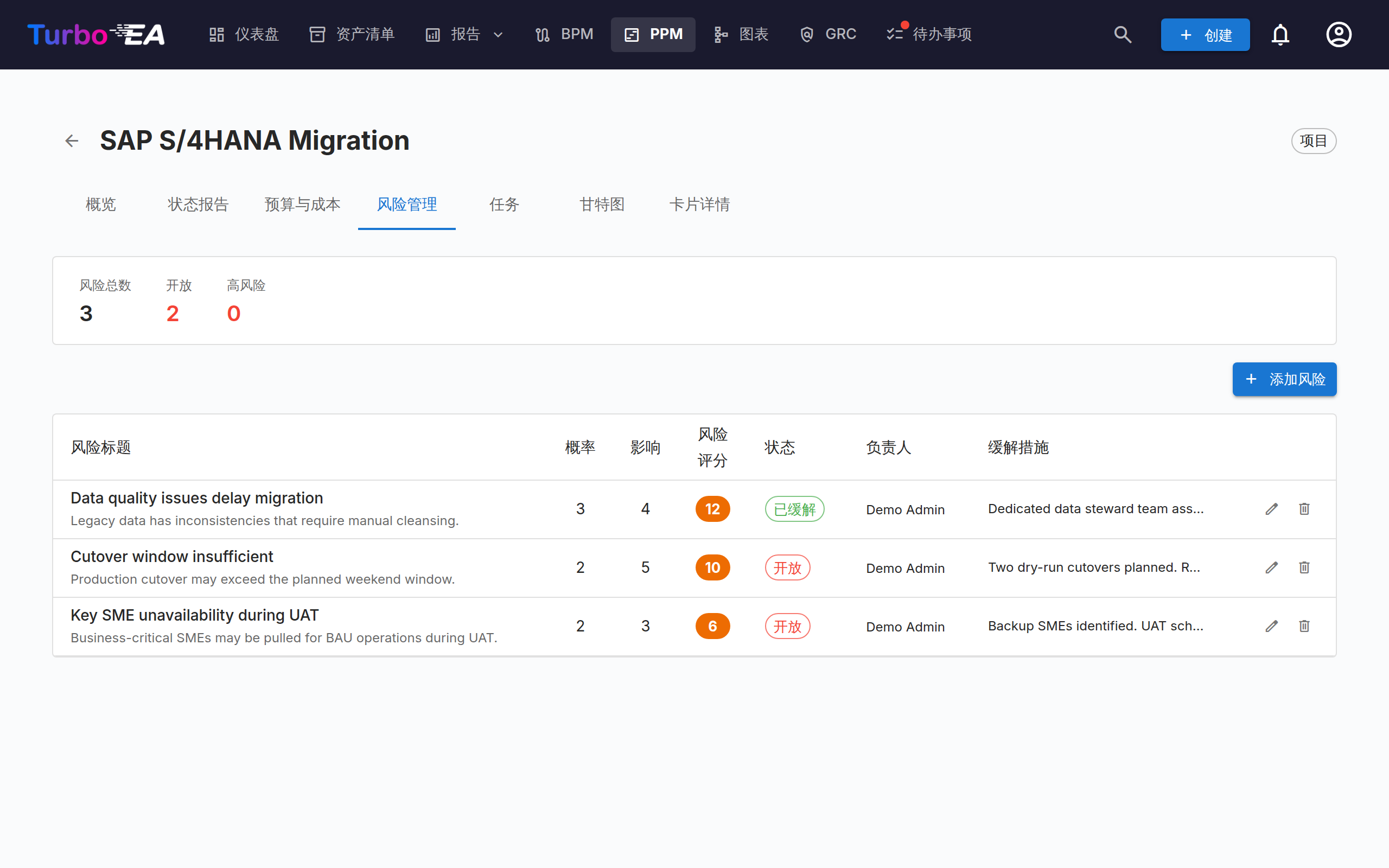Click the Turbo EA logo
The height and width of the screenshot is (868, 1389).
coord(96,34)
